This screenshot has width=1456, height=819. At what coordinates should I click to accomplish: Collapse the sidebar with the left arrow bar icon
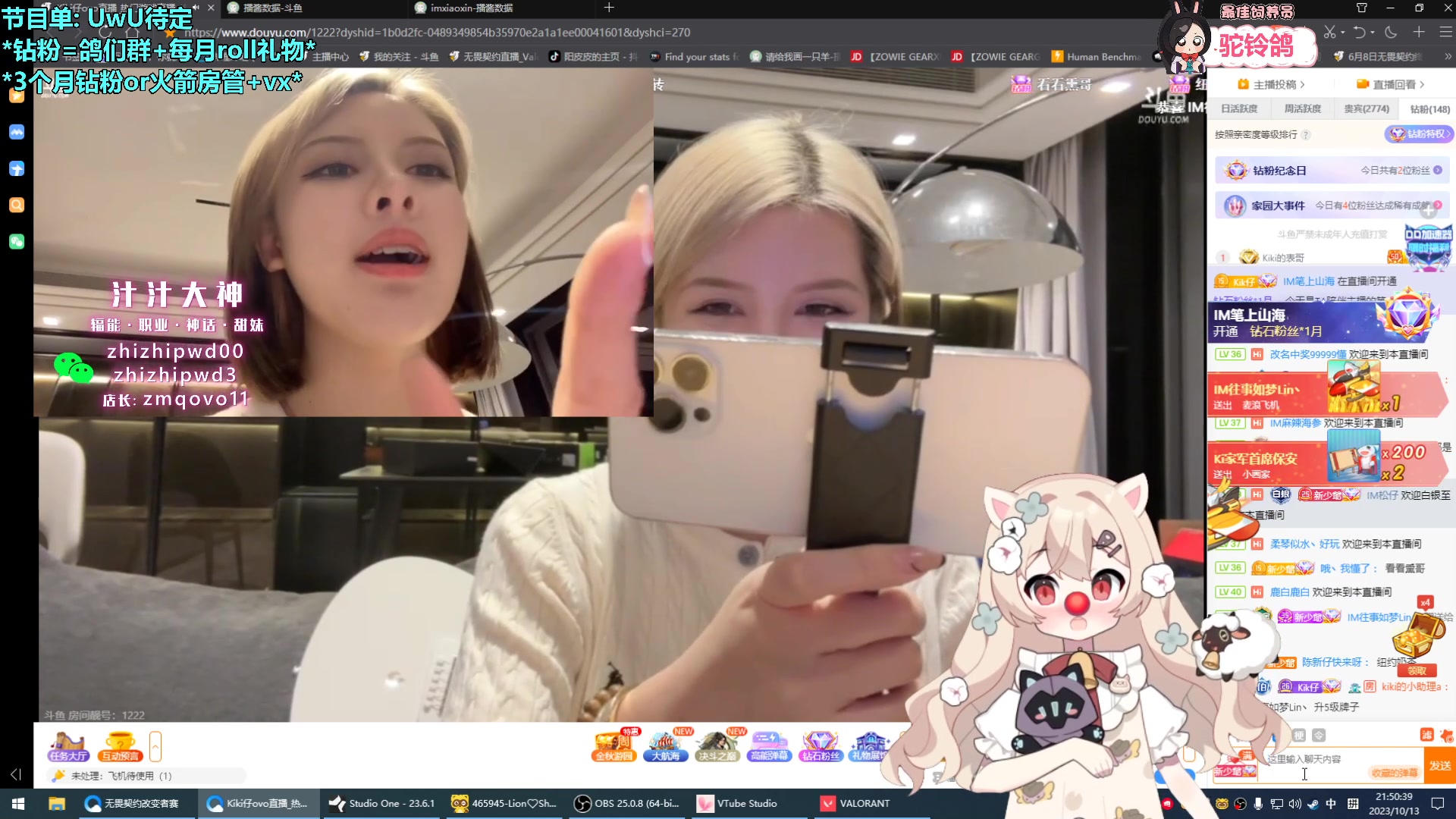coord(16,774)
